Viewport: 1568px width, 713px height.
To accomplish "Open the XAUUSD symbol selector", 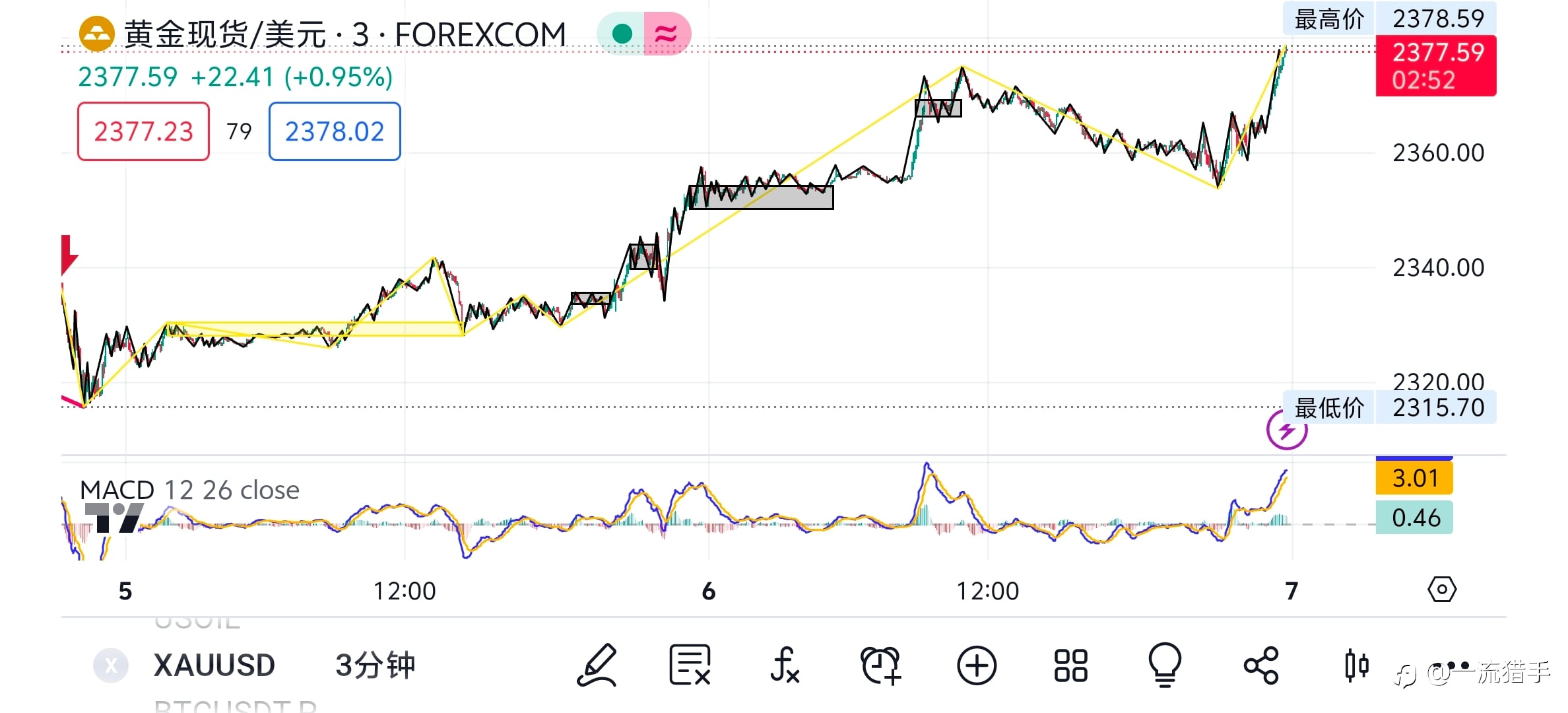I will [x=214, y=665].
